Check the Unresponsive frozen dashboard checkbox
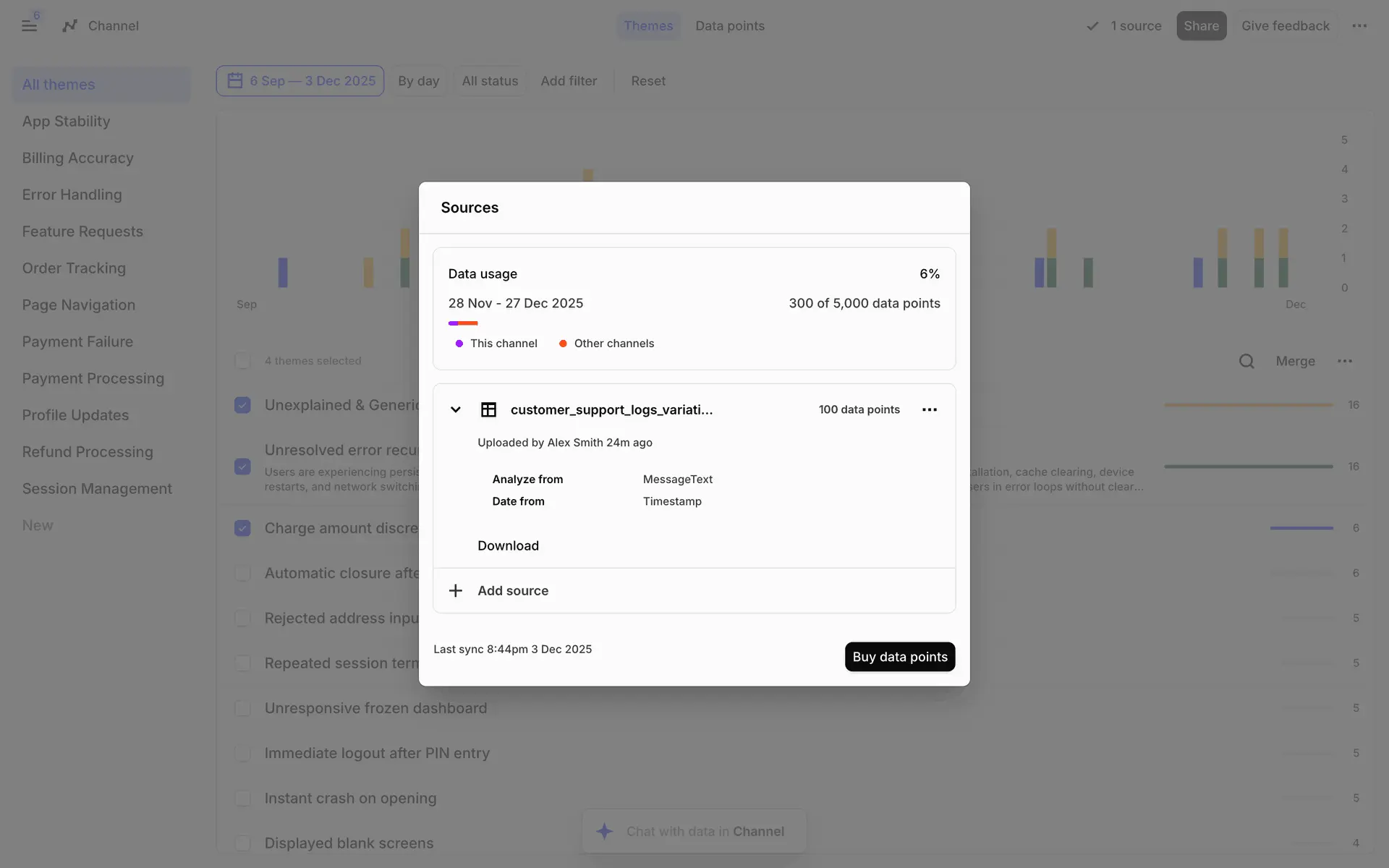 pos(242,708)
